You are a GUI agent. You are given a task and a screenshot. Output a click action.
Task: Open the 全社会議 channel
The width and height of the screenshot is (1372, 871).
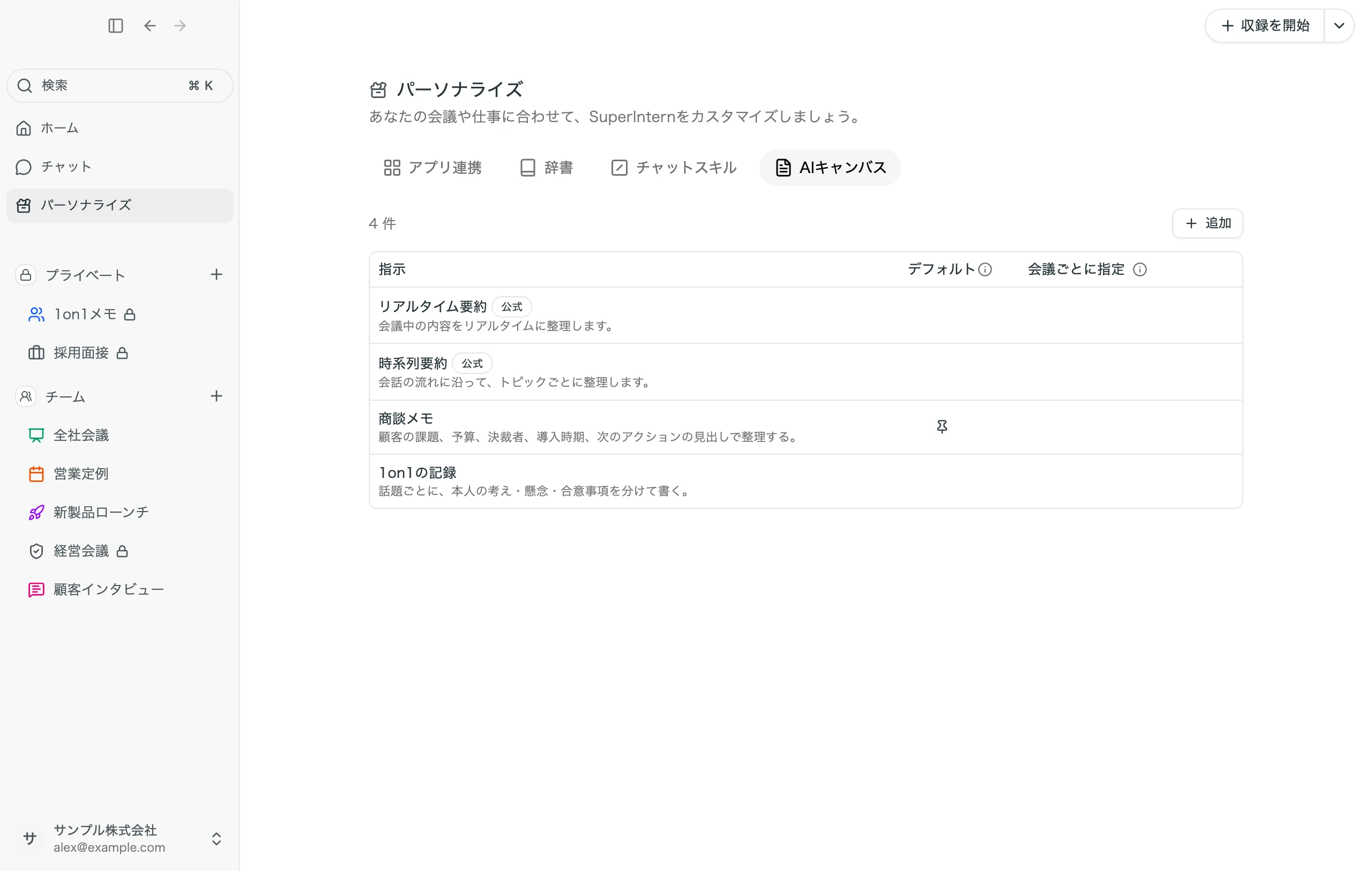[120, 435]
